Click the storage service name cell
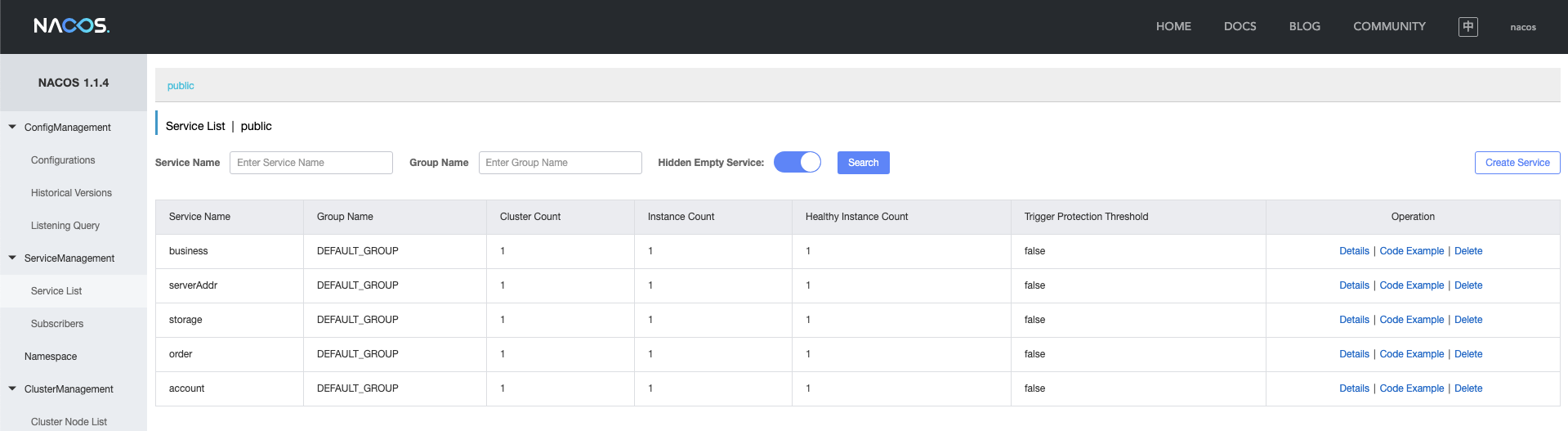This screenshot has width=1568, height=431. pos(230,320)
